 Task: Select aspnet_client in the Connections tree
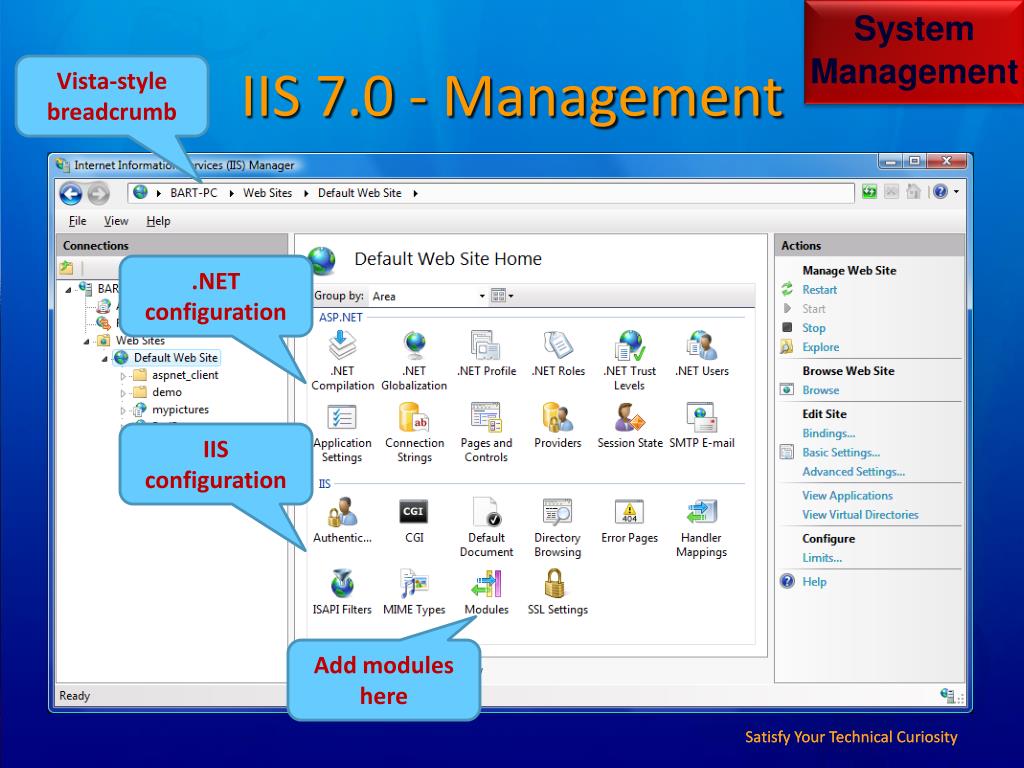tap(185, 376)
